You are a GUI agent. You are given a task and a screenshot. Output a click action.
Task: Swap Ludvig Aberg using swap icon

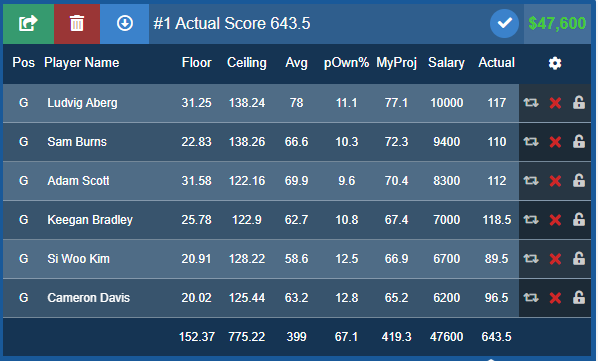tap(531, 103)
